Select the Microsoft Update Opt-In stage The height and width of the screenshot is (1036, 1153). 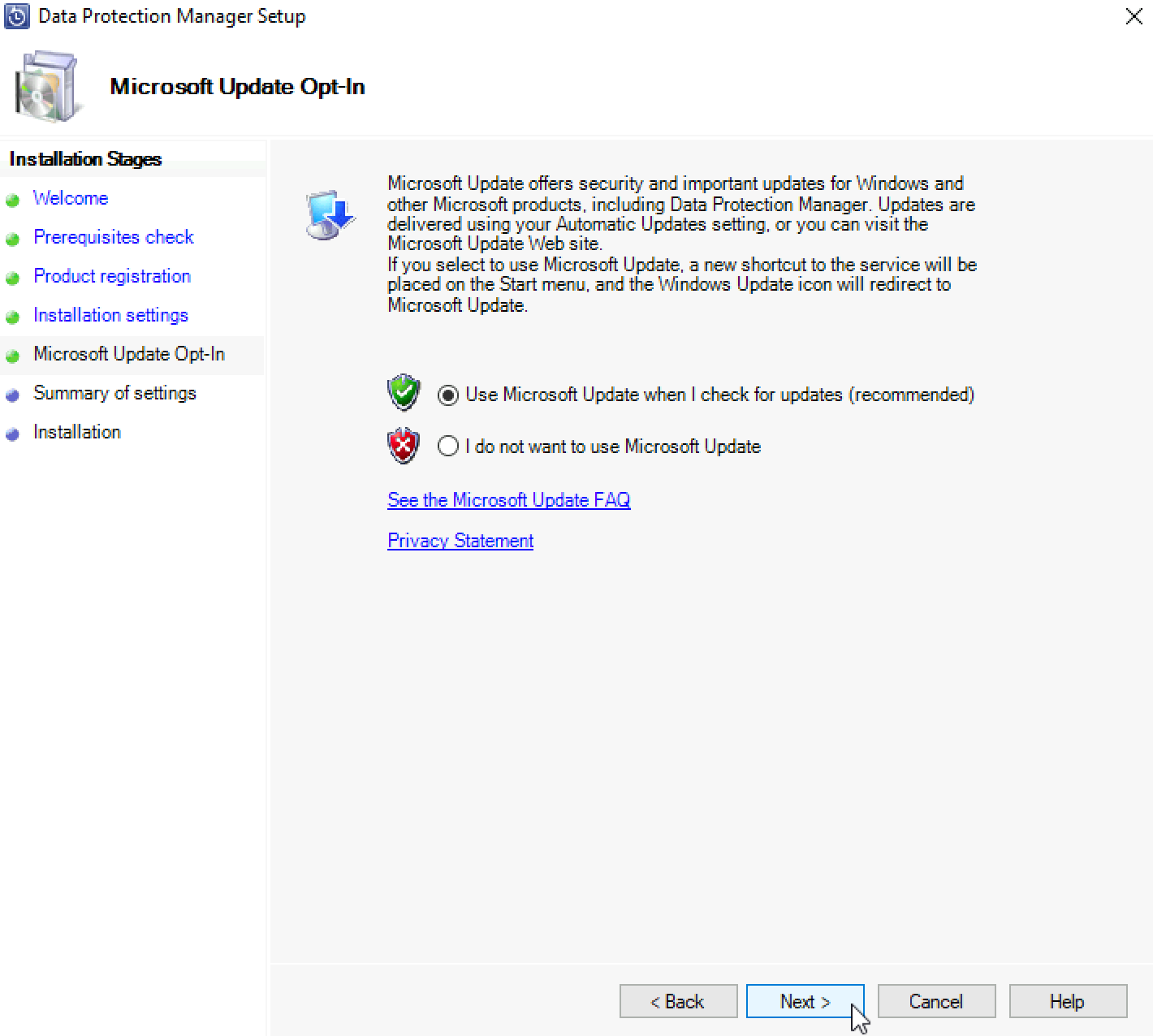coord(129,354)
